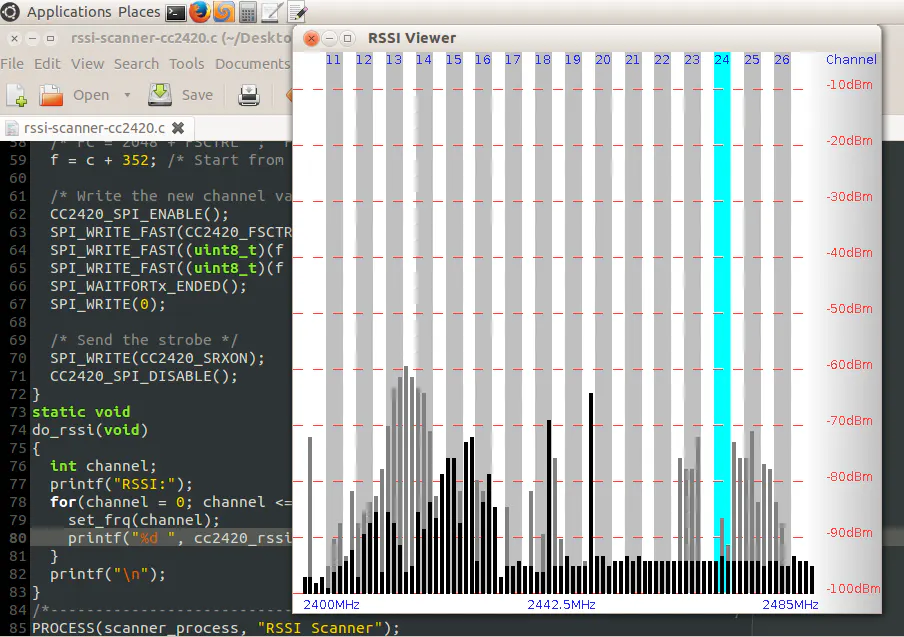Click code line CC2420_SPI_ENABLE();
The width and height of the screenshot is (904, 637).
click(139, 214)
